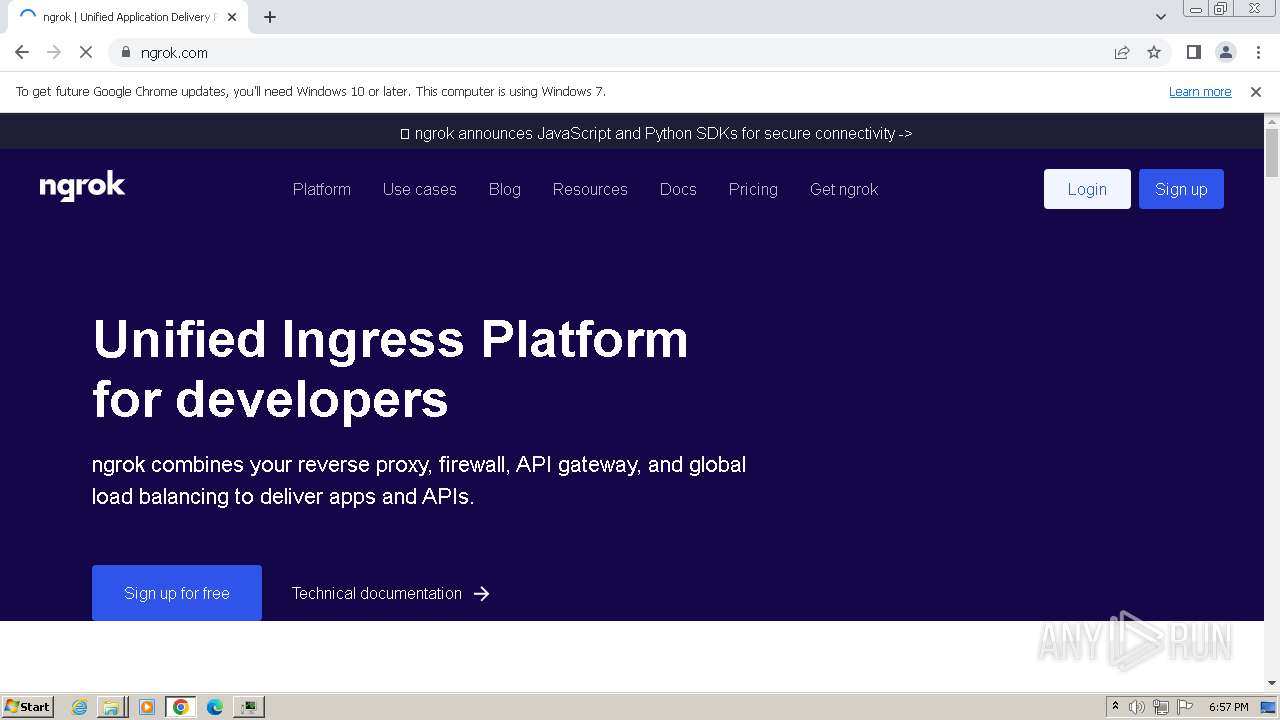Viewport: 1280px width, 720px height.
Task: Click Learn more about Chrome updates
Action: click(x=1200, y=92)
